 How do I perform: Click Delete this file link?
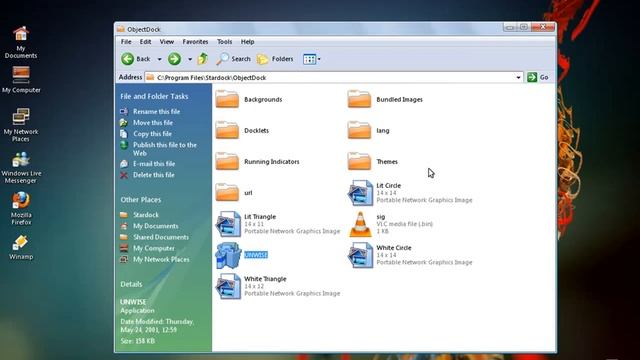click(x=153, y=175)
